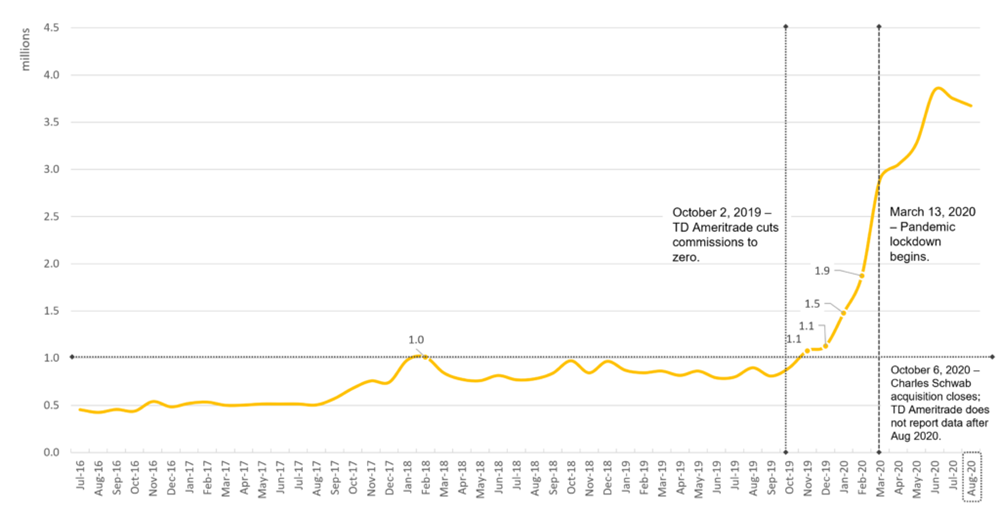Select the Jul-16 label on the x-axis
Screen dimensions: 1000x516
tap(79, 475)
